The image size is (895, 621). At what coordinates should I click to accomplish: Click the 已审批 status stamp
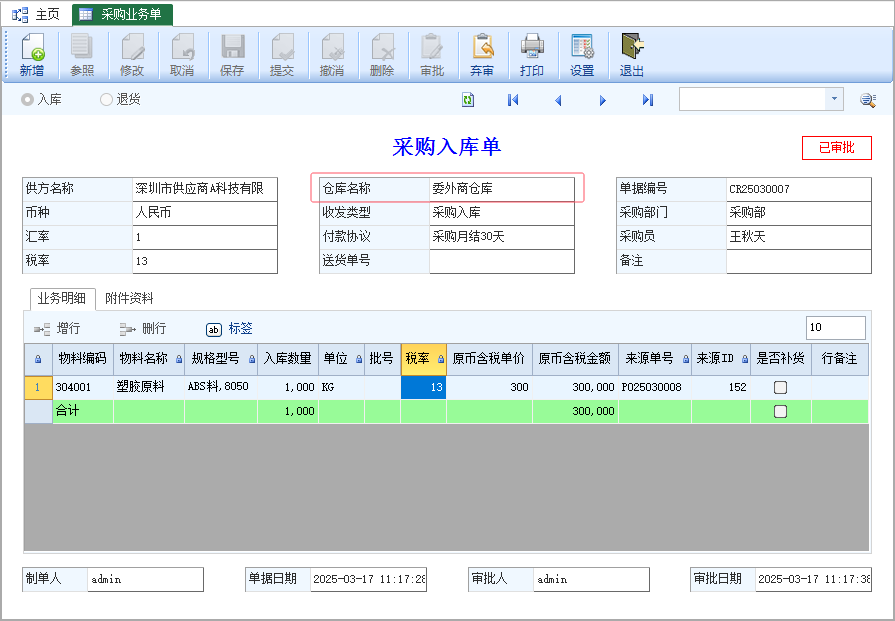837,148
